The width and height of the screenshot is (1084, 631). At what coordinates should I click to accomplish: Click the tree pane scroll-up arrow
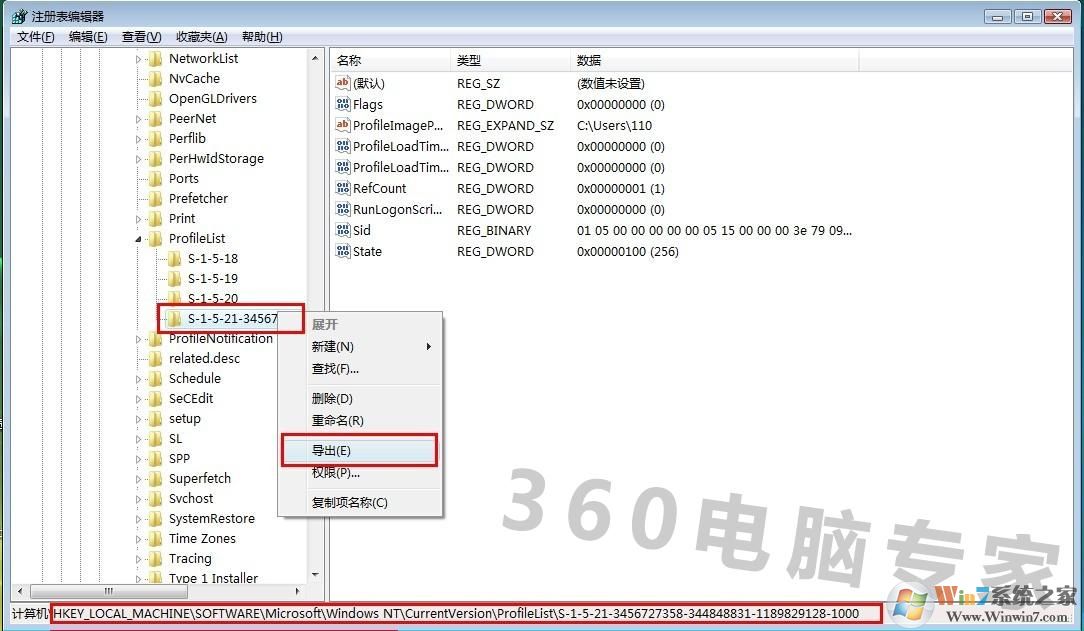tap(316, 59)
